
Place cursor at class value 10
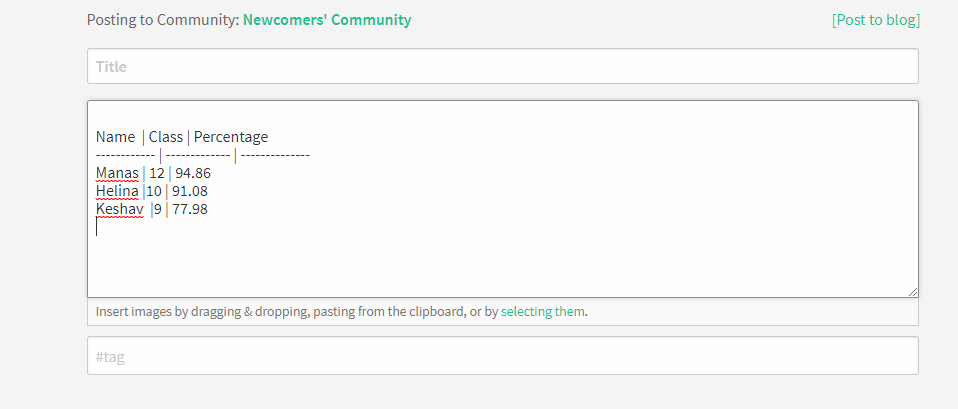pos(154,191)
